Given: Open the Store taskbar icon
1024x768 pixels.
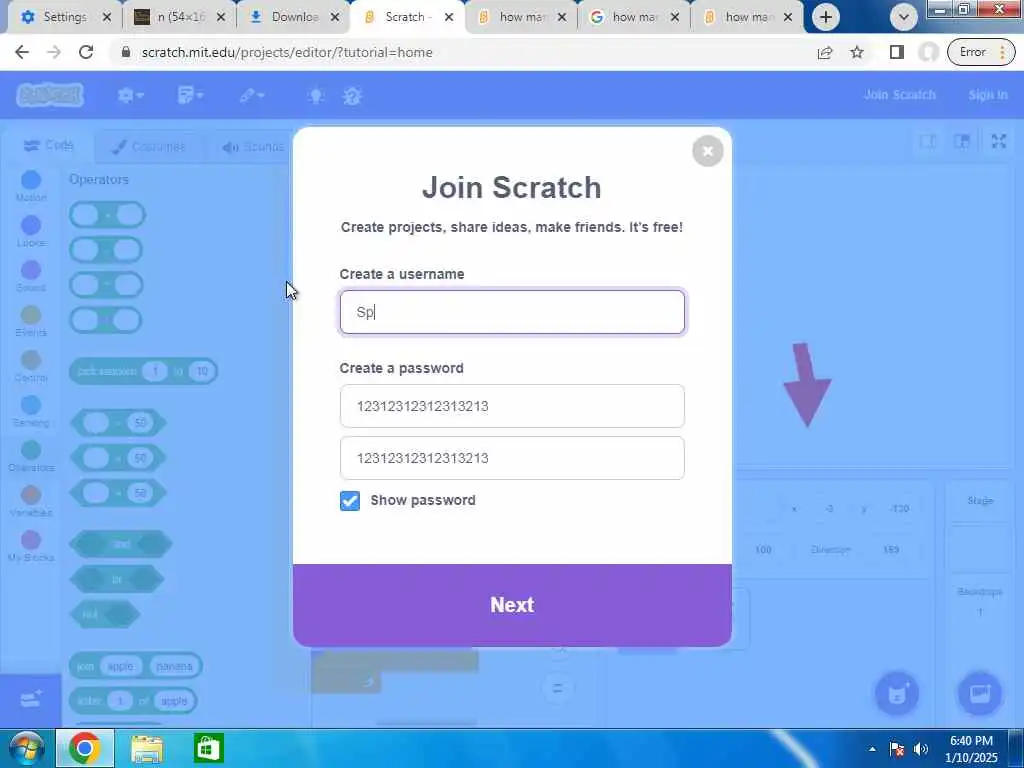Looking at the screenshot, I should coord(208,748).
